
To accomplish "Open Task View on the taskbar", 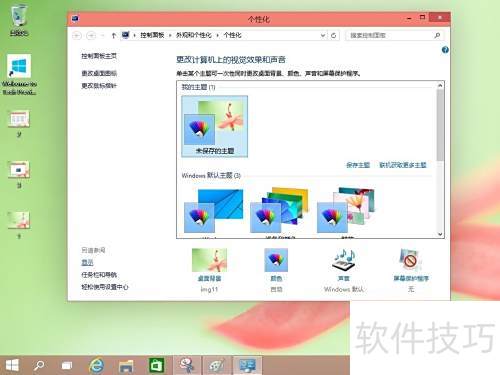I will click(67, 366).
